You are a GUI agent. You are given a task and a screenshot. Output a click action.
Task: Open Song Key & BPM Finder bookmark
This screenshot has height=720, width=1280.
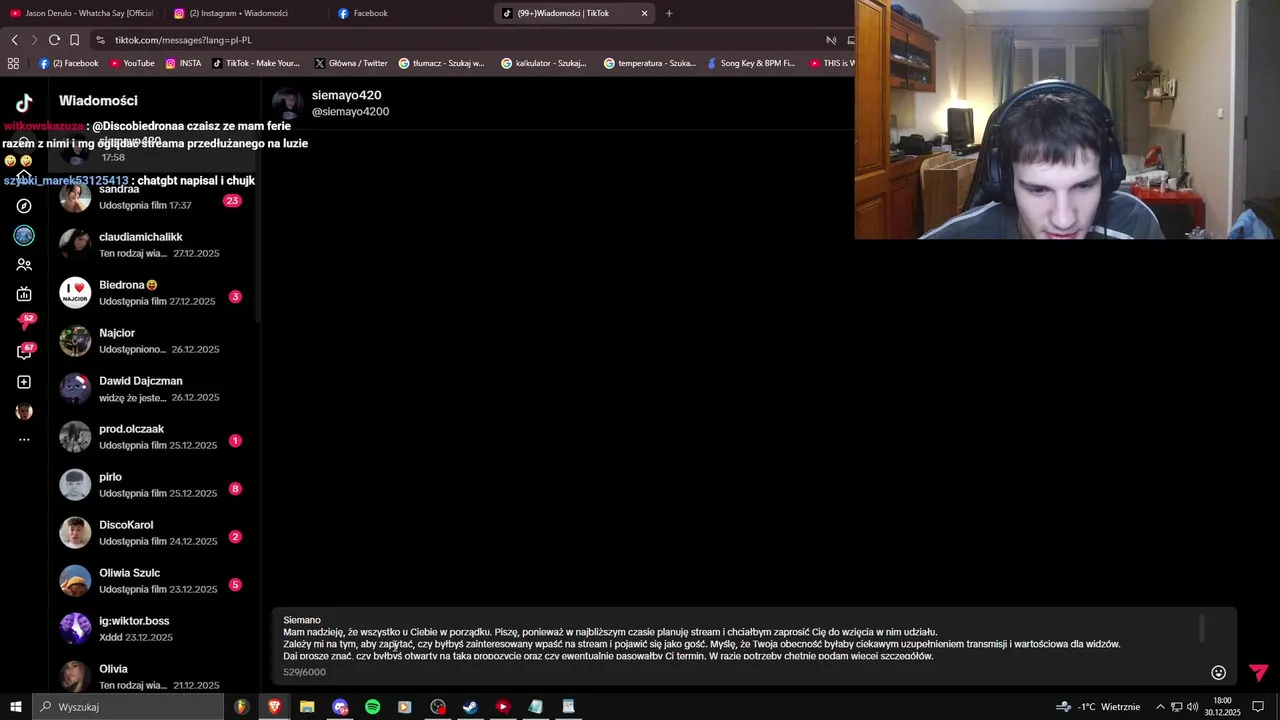point(750,63)
